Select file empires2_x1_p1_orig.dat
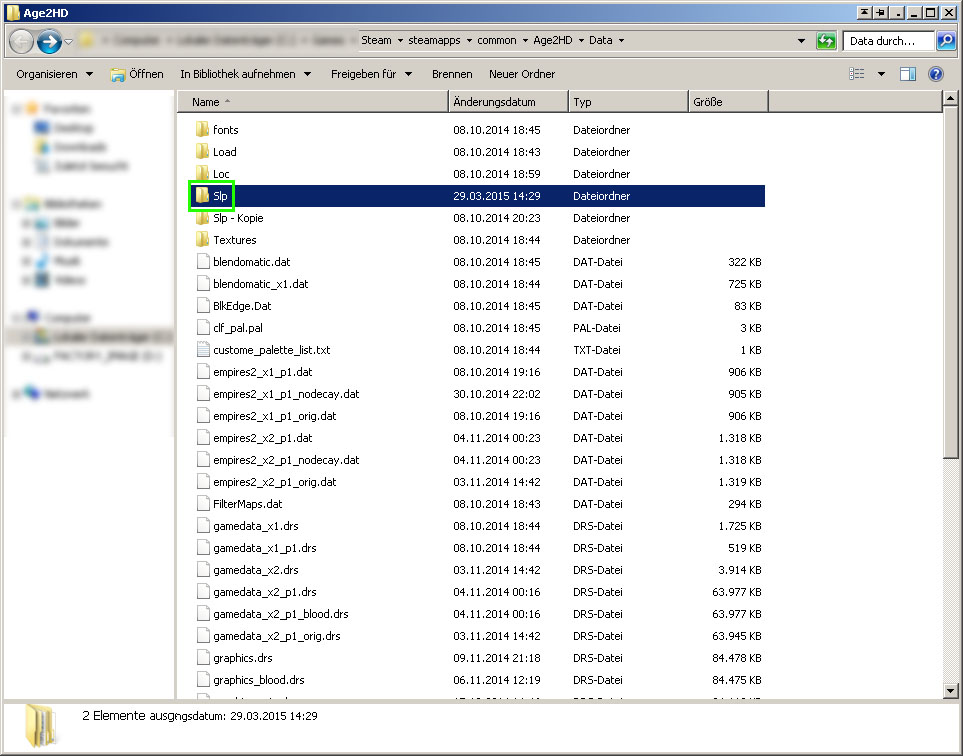The height and width of the screenshot is (756, 963). coord(275,416)
